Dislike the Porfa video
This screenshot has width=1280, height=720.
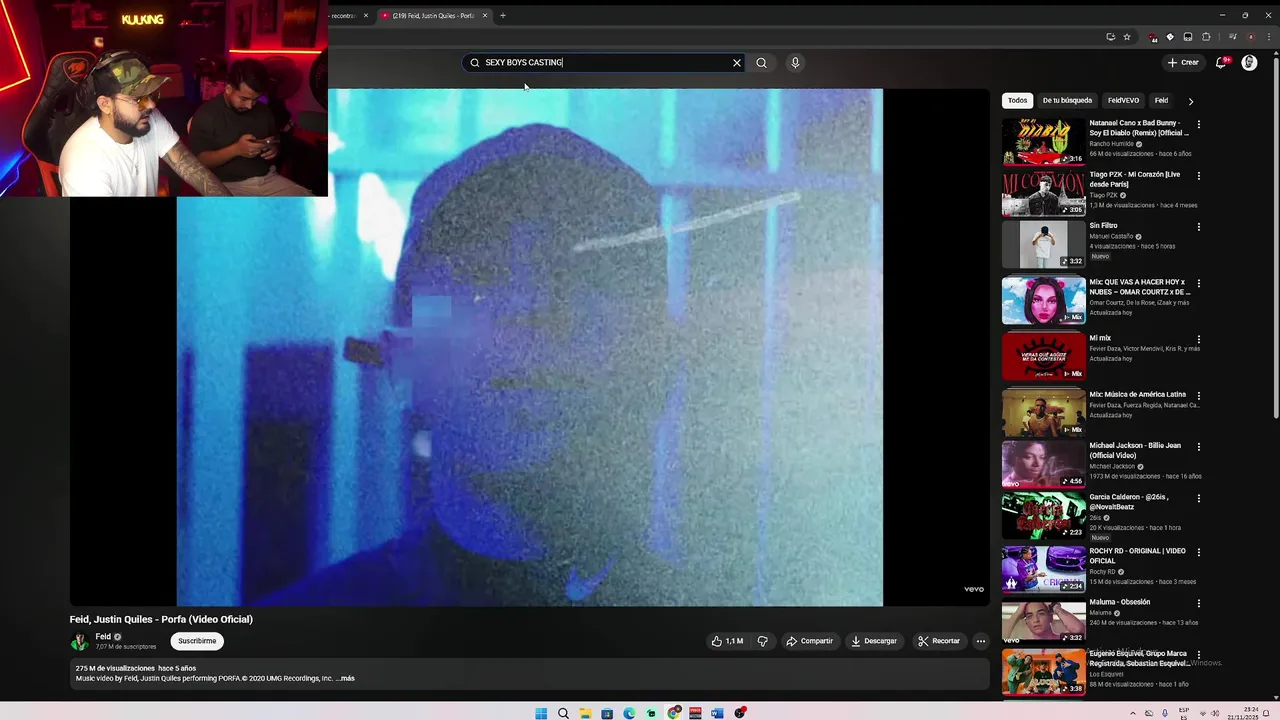tap(762, 641)
